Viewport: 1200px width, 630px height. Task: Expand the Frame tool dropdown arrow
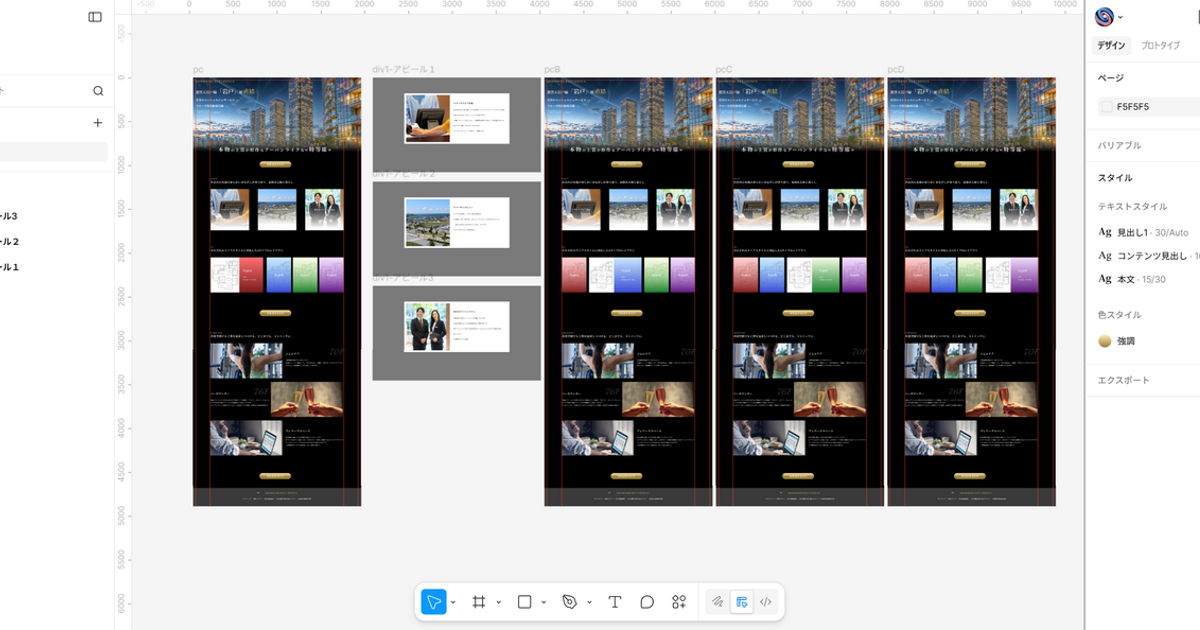click(498, 602)
